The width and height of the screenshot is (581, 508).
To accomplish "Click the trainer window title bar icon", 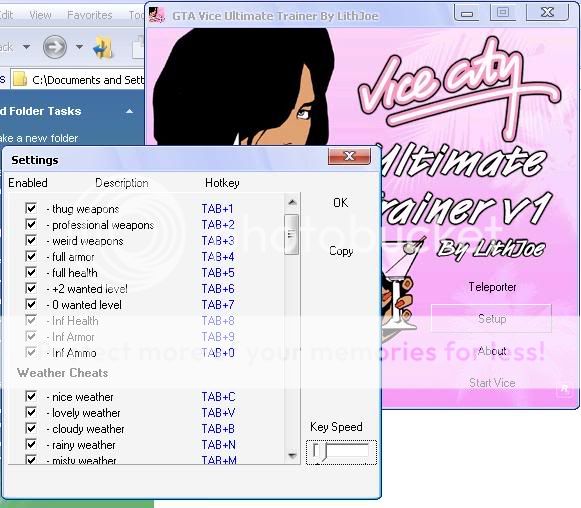I will 157,15.
